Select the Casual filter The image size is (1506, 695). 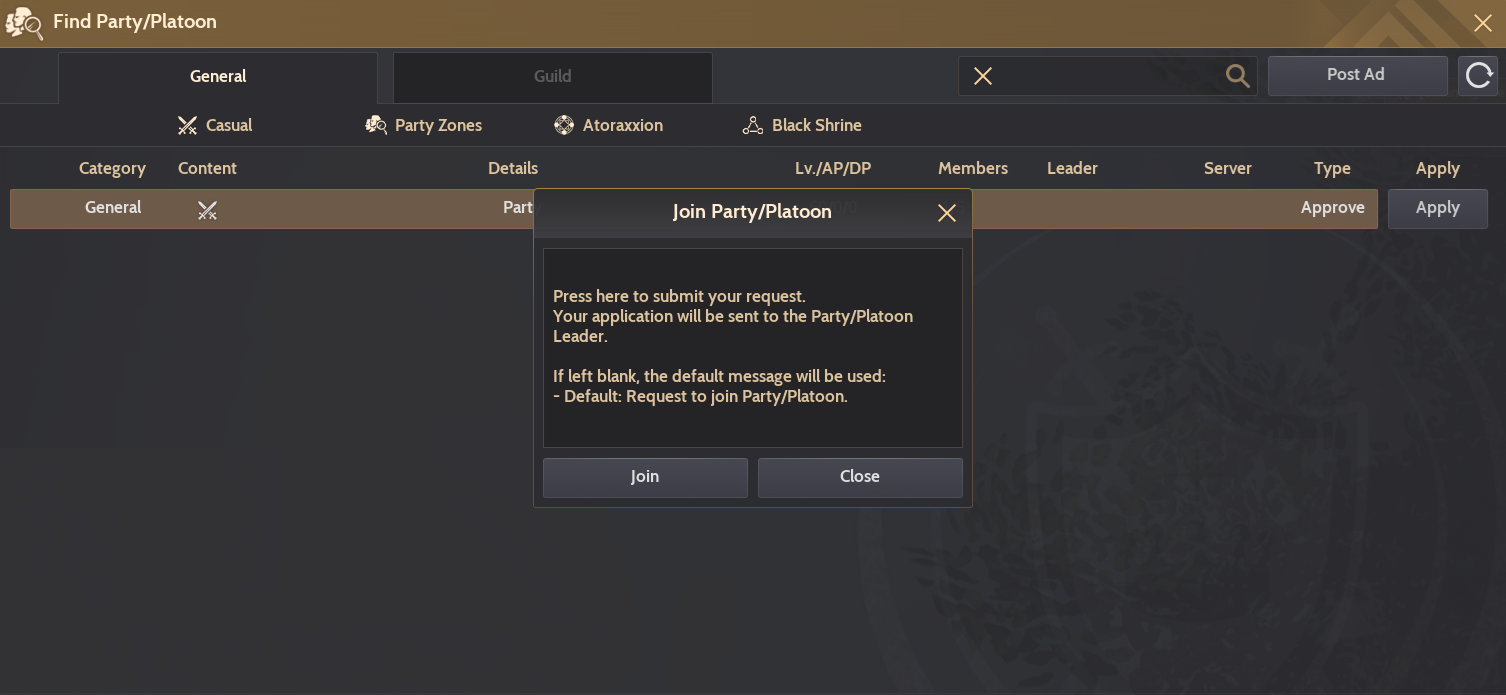[215, 126]
